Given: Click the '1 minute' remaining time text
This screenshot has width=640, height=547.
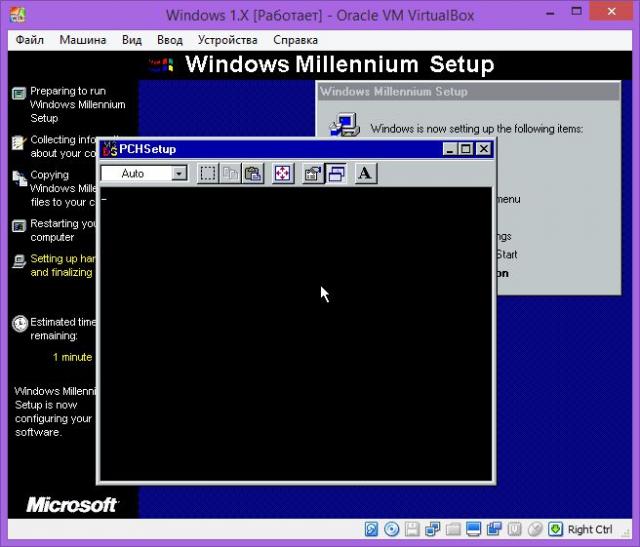Looking at the screenshot, I should (x=73, y=357).
